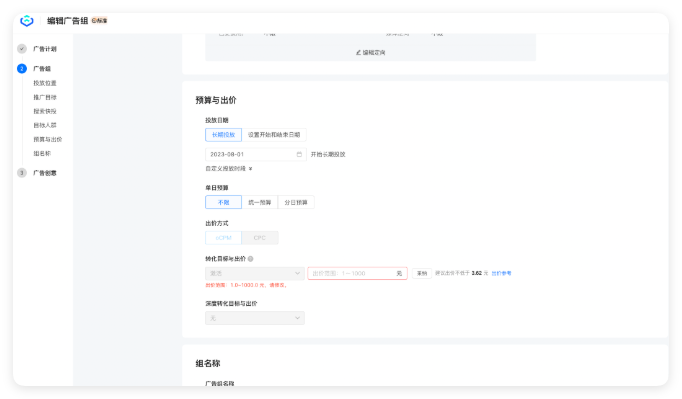Select oCPM bidding method

coord(223,238)
